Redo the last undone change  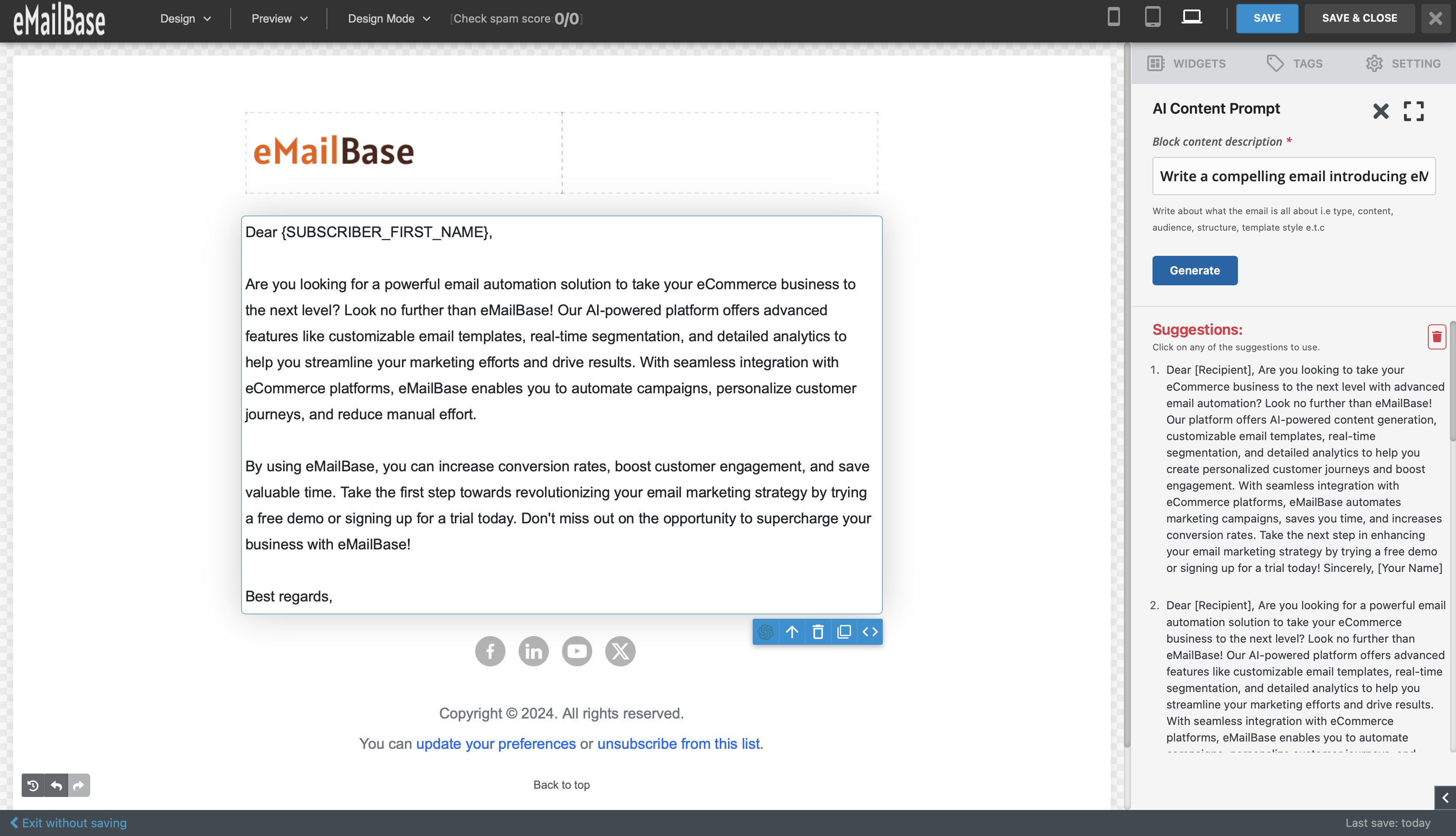79,785
